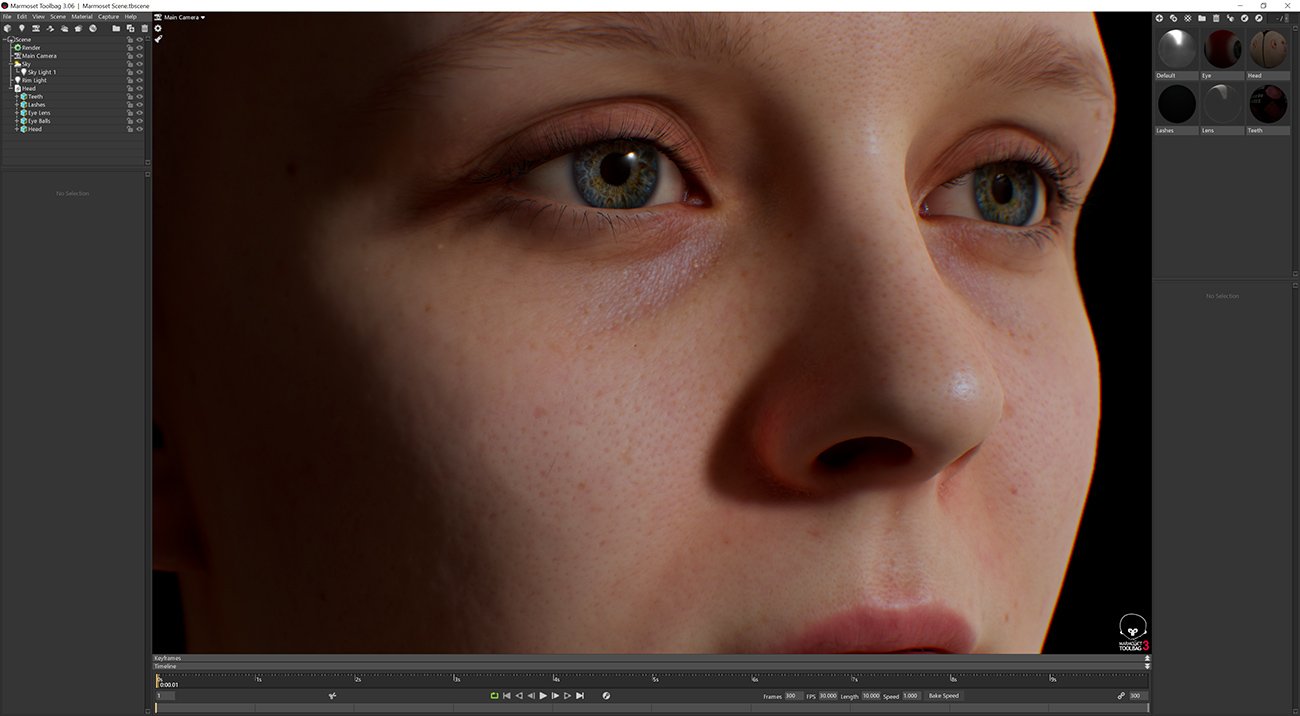Open the Material menu
Viewport: 1300px width, 716px height.
82,17
